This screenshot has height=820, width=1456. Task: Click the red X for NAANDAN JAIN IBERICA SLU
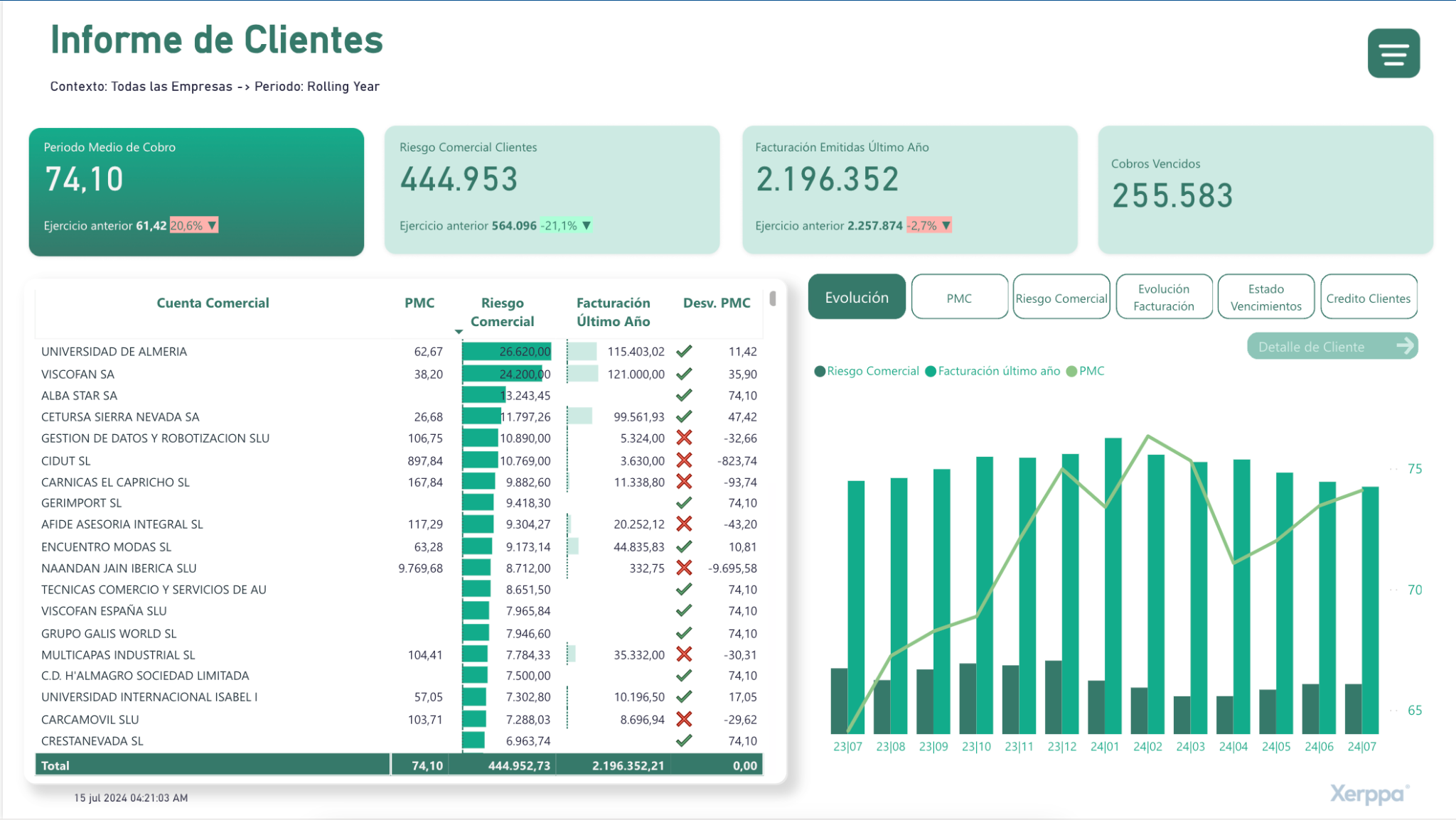(684, 568)
